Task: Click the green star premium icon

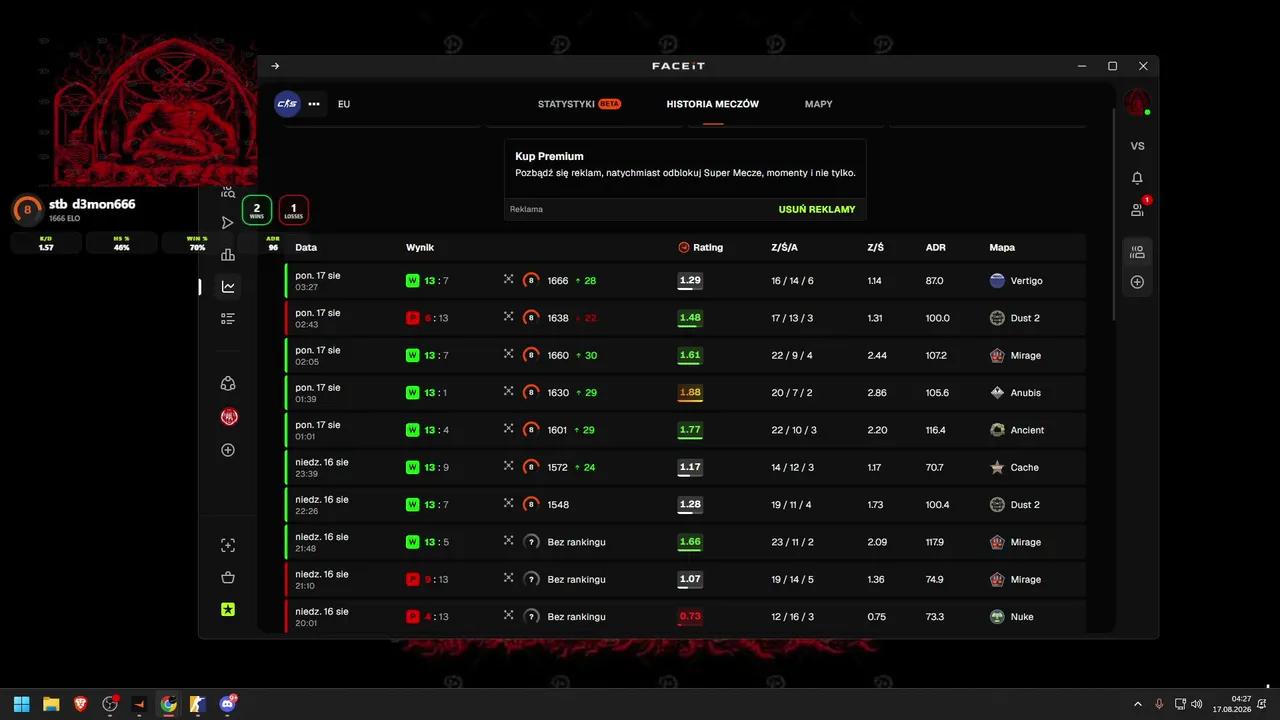Action: pyautogui.click(x=228, y=609)
